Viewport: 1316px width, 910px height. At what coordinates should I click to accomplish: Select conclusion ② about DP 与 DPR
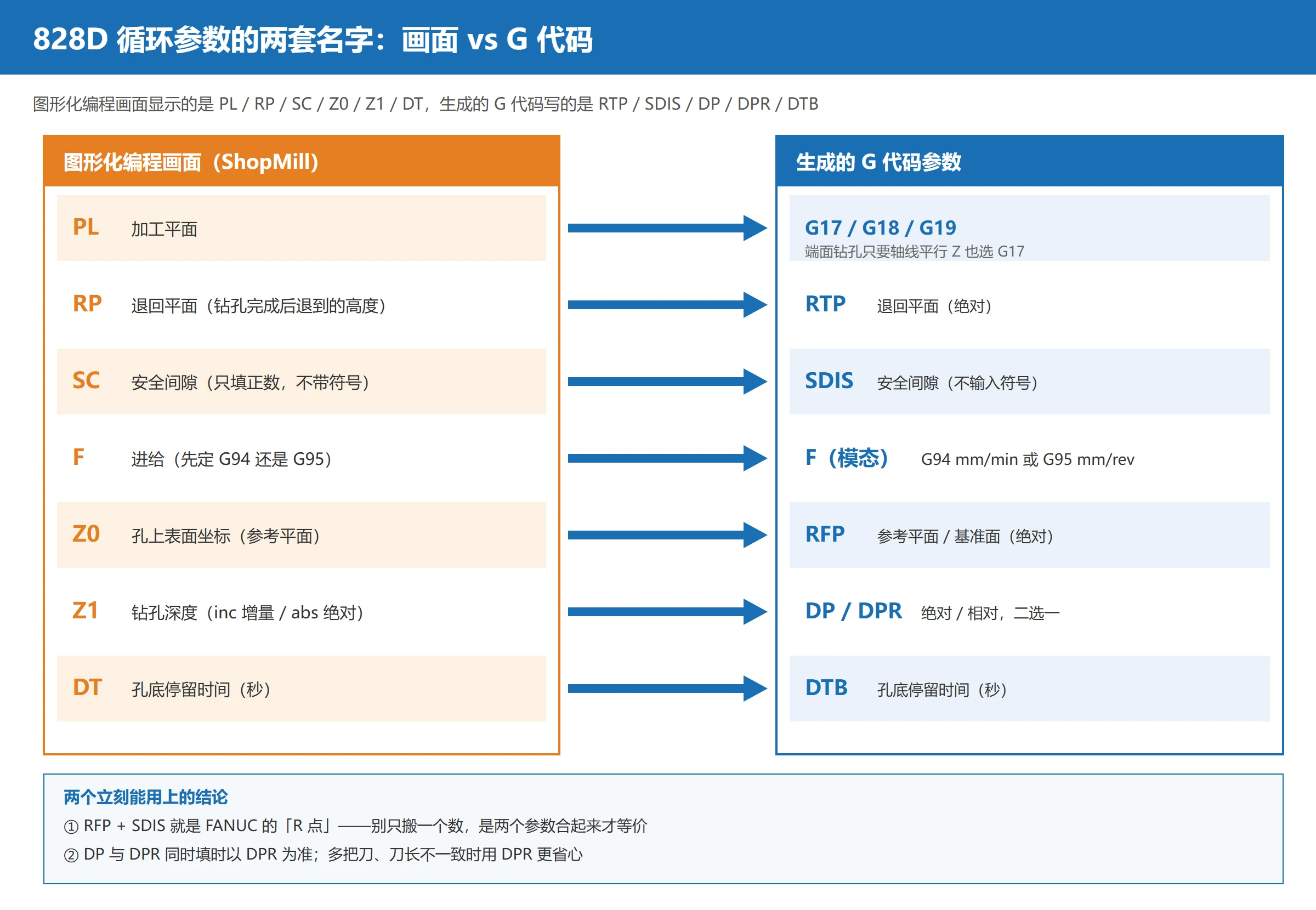pos(324,855)
